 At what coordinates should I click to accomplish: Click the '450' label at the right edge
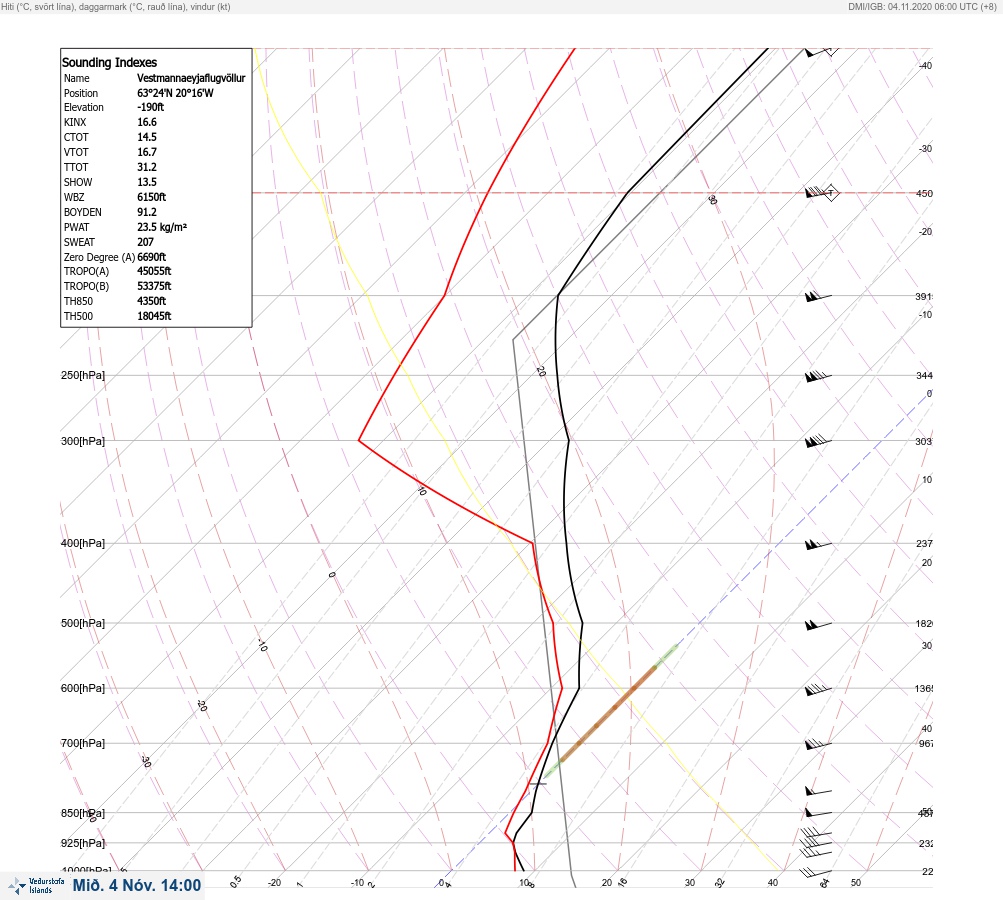click(x=924, y=194)
